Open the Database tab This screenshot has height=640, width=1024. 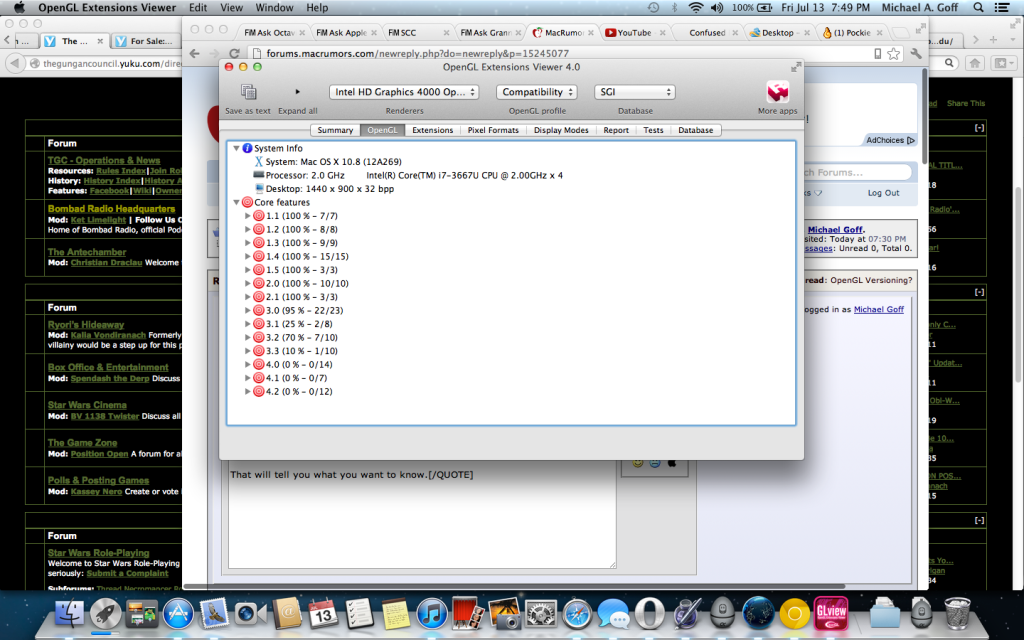(696, 130)
